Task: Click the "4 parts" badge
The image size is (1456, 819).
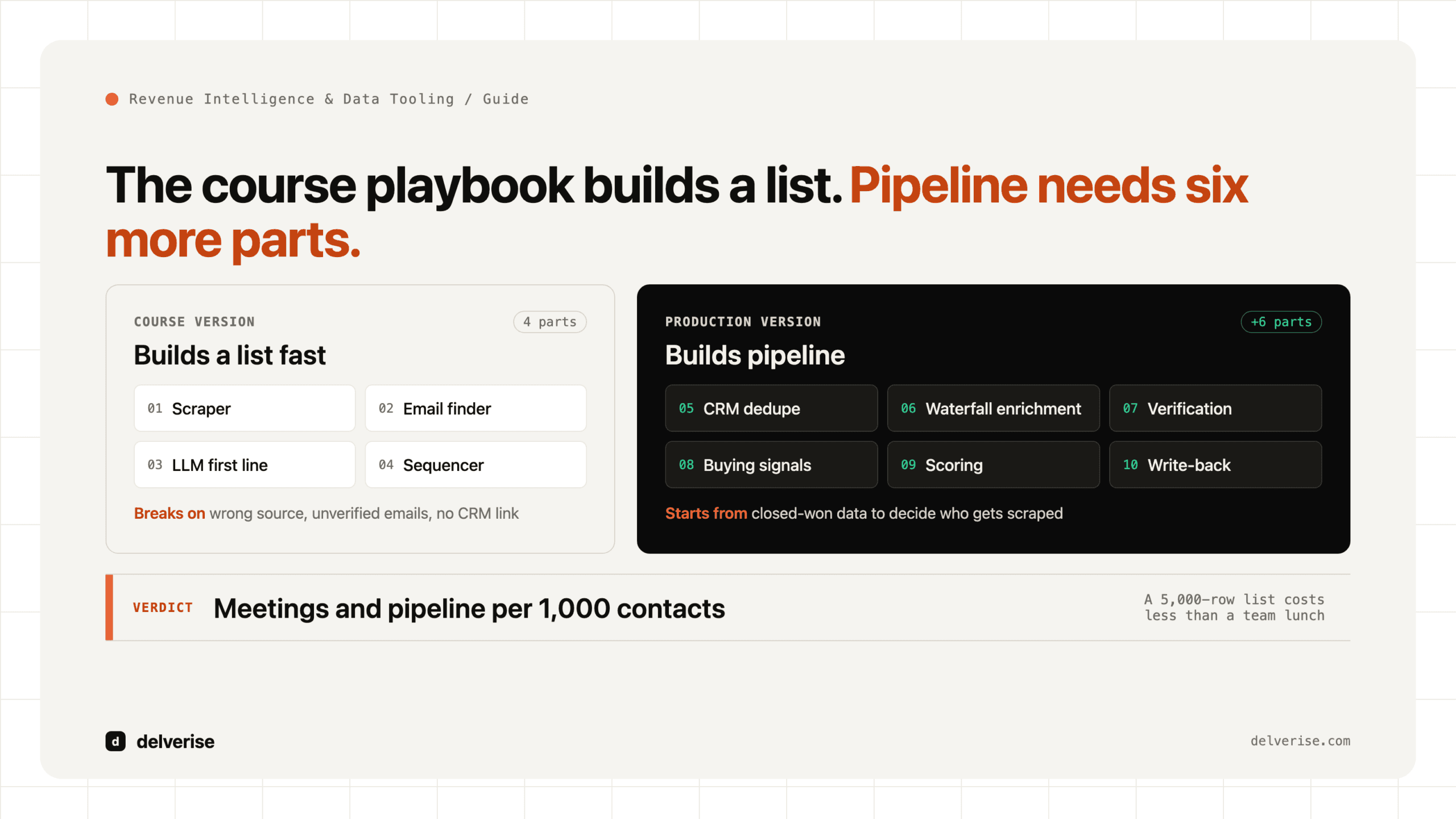Action: [x=550, y=322]
